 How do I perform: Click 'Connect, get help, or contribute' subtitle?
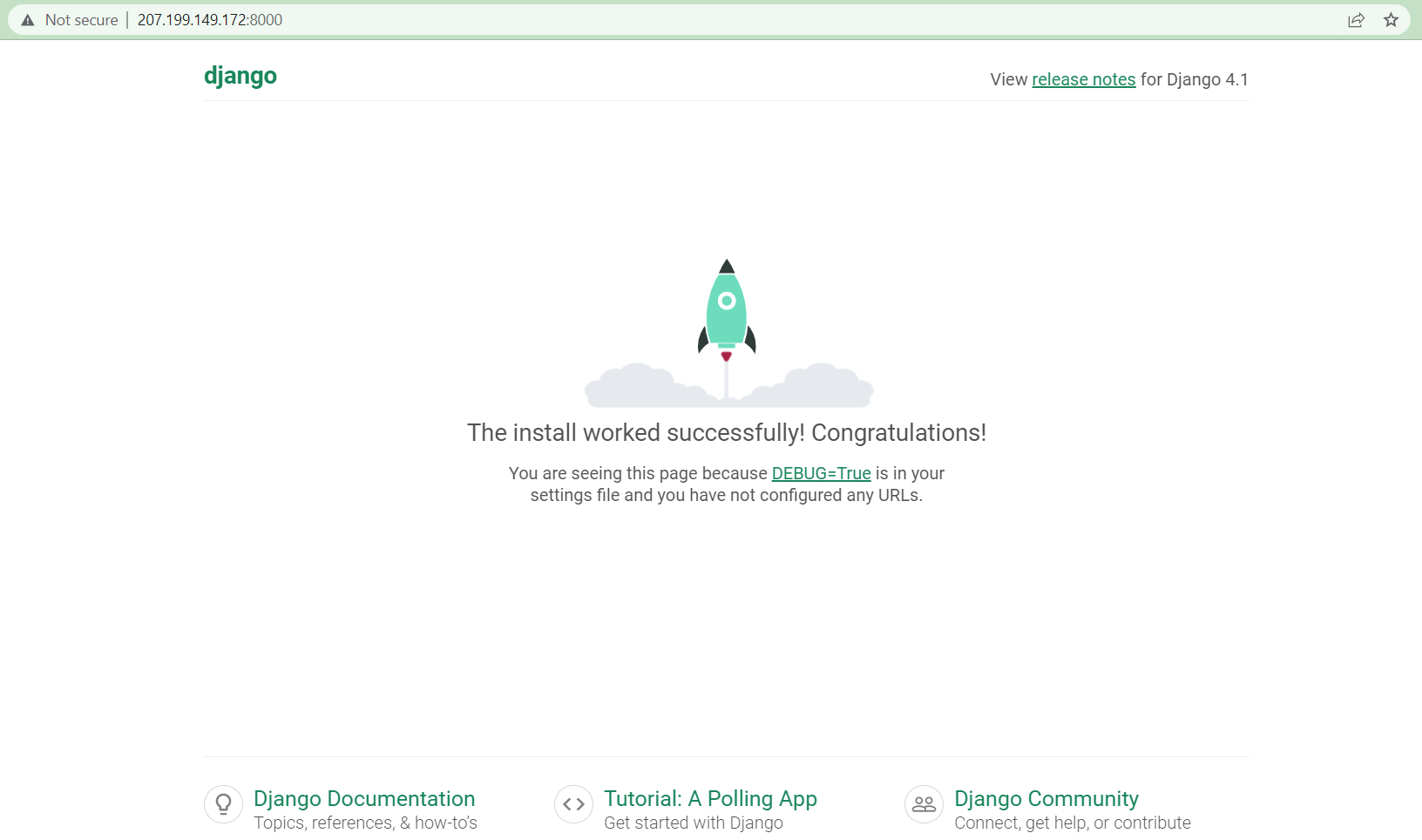point(1073,823)
